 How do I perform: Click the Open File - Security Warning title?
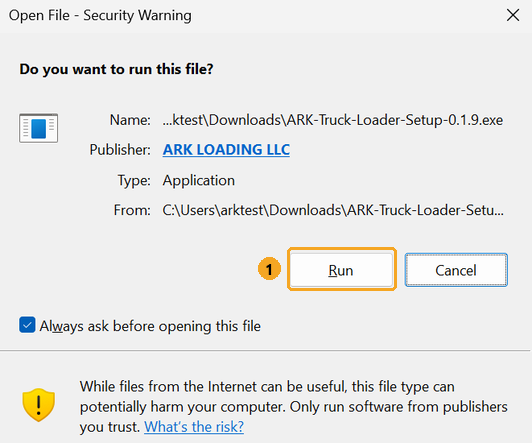100,15
